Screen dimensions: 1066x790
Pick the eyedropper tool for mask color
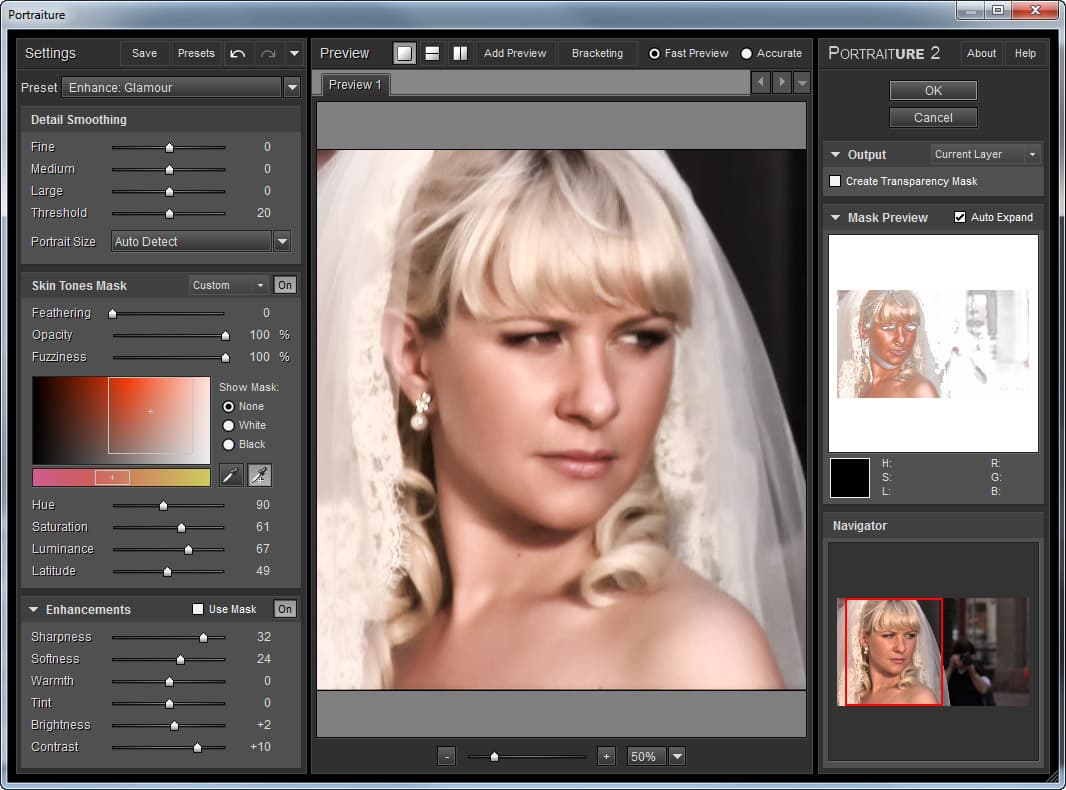tap(231, 475)
